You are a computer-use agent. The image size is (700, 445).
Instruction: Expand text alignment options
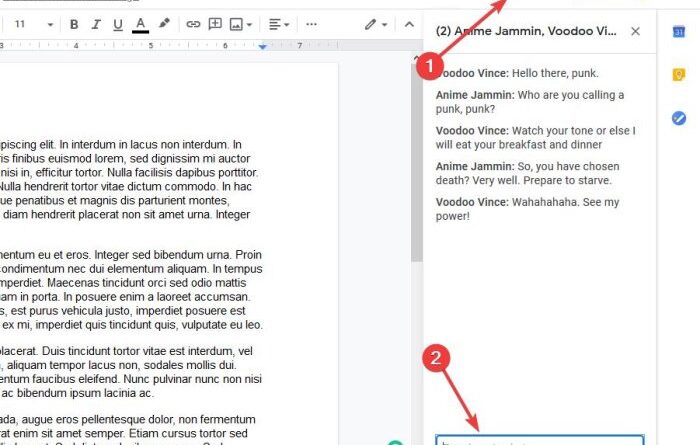(x=279, y=24)
